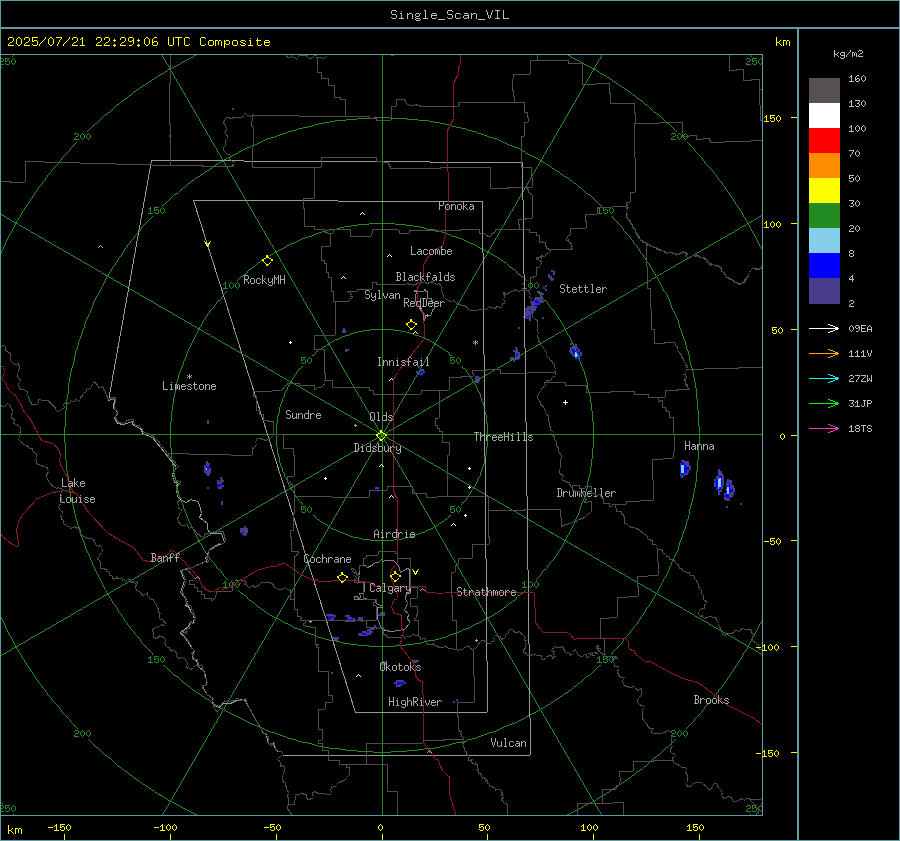Select the yellow diamond marker under Cochrane
This screenshot has height=841, width=900.
(x=342, y=578)
